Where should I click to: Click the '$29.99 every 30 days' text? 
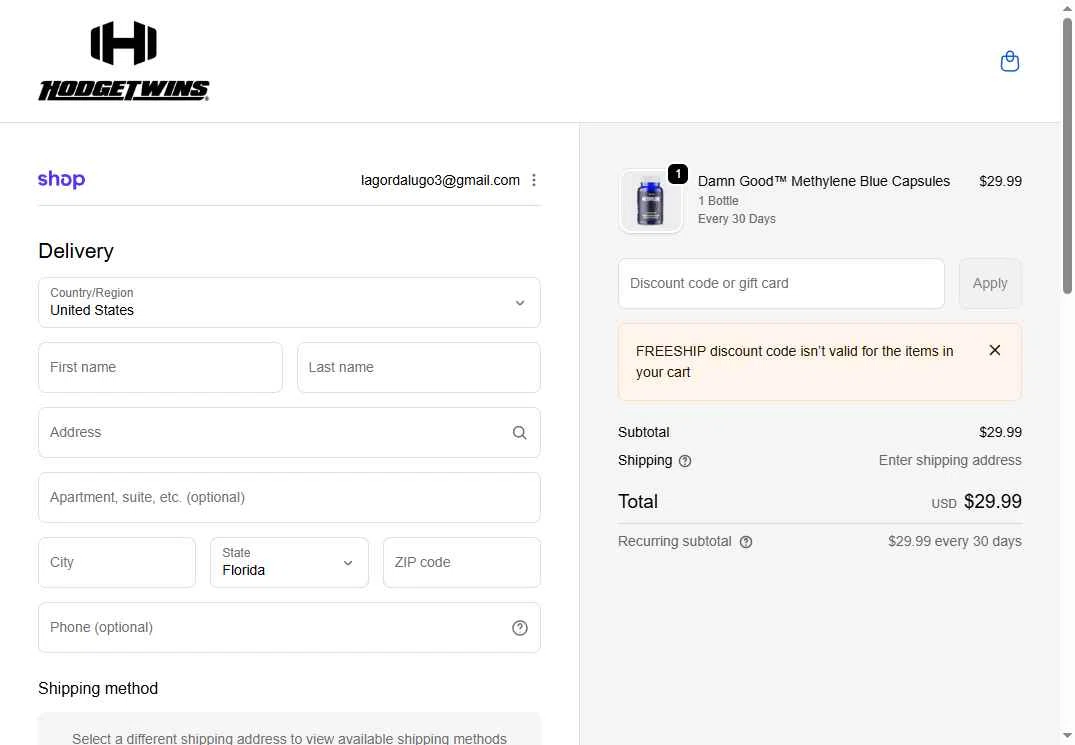click(954, 541)
